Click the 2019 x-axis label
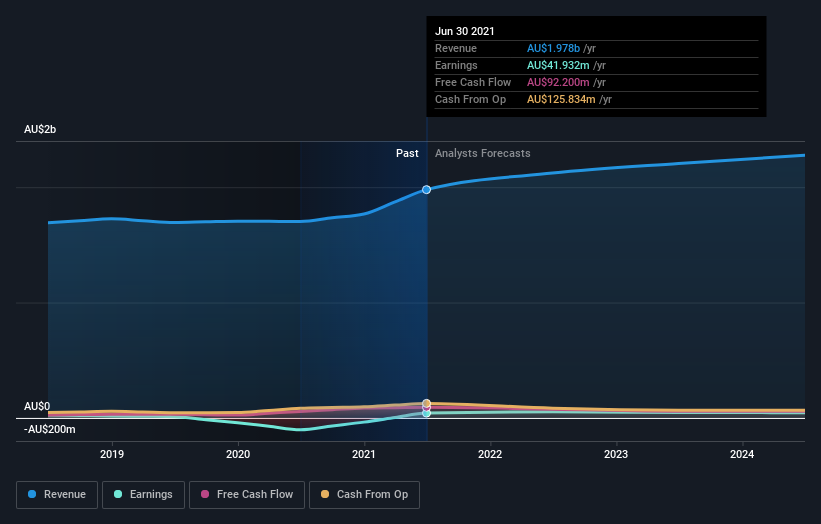Screen dimensions: 821x524 112,454
